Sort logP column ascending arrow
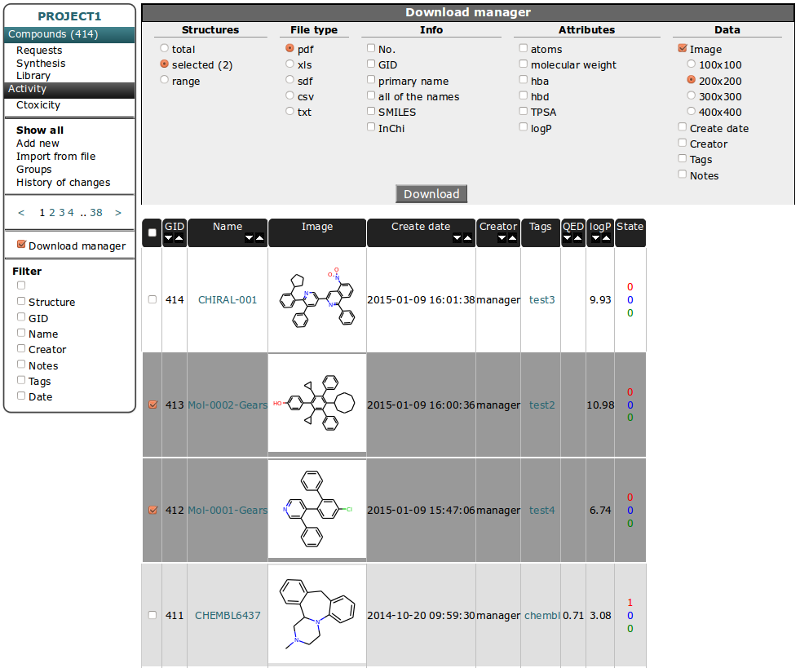The image size is (800, 668). [x=606, y=238]
